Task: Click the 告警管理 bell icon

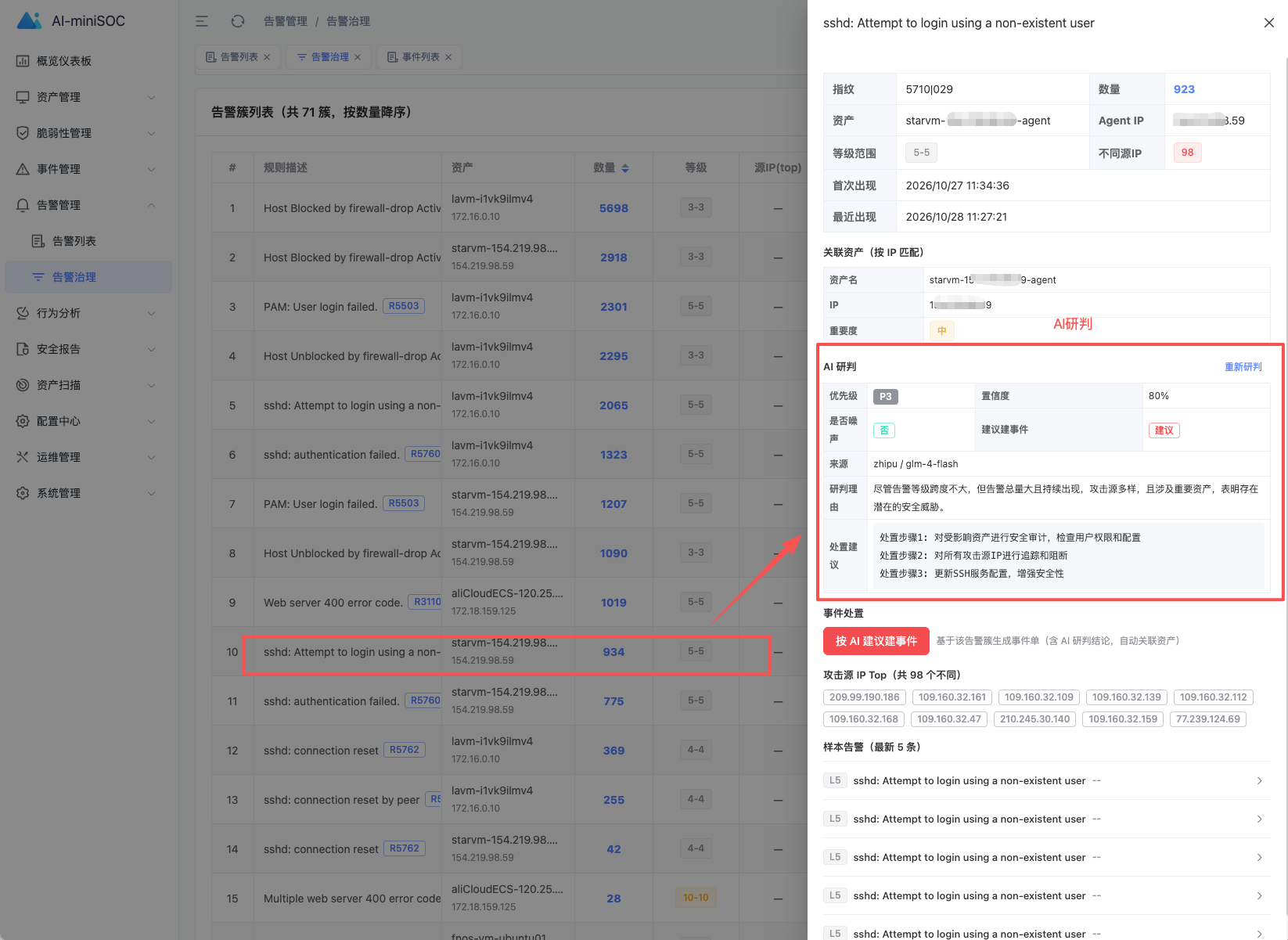Action: [x=23, y=205]
